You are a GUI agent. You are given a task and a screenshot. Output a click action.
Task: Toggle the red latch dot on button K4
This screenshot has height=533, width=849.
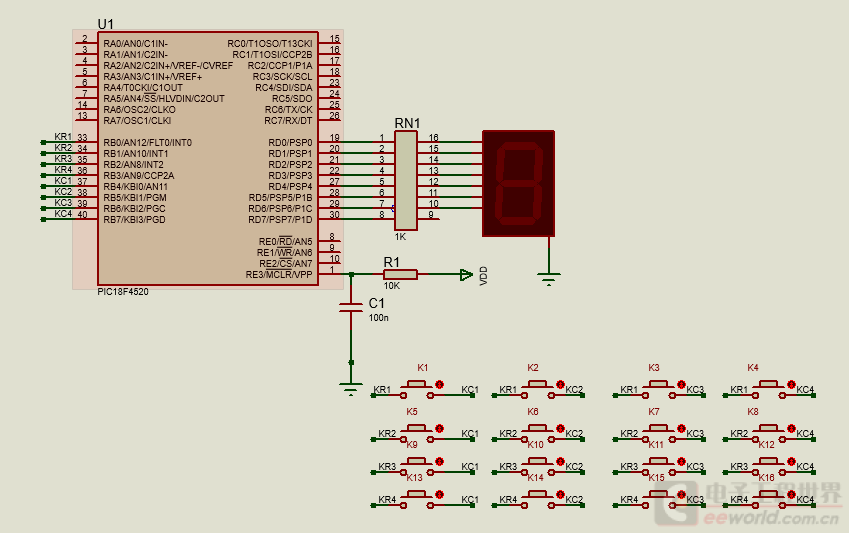pos(791,385)
